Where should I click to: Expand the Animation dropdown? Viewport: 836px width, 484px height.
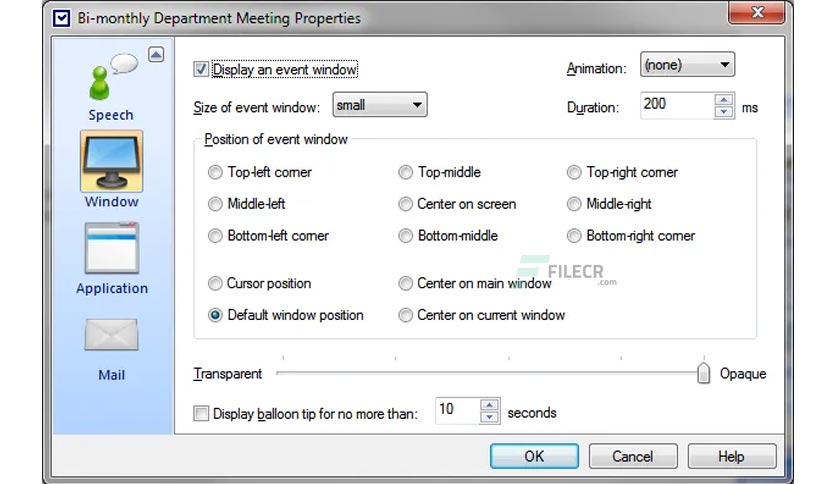687,64
